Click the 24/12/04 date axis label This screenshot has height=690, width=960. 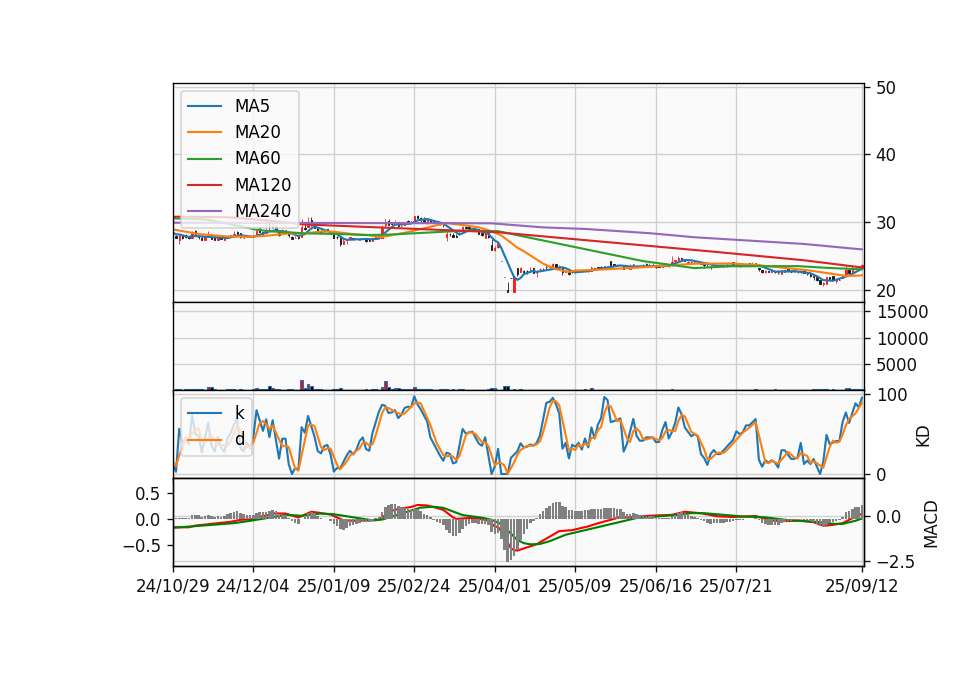point(253,586)
